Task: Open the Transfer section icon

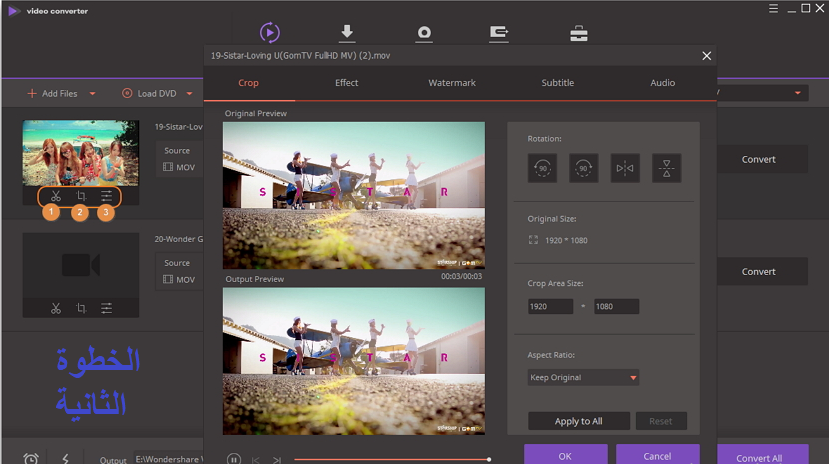Action: 499,34
